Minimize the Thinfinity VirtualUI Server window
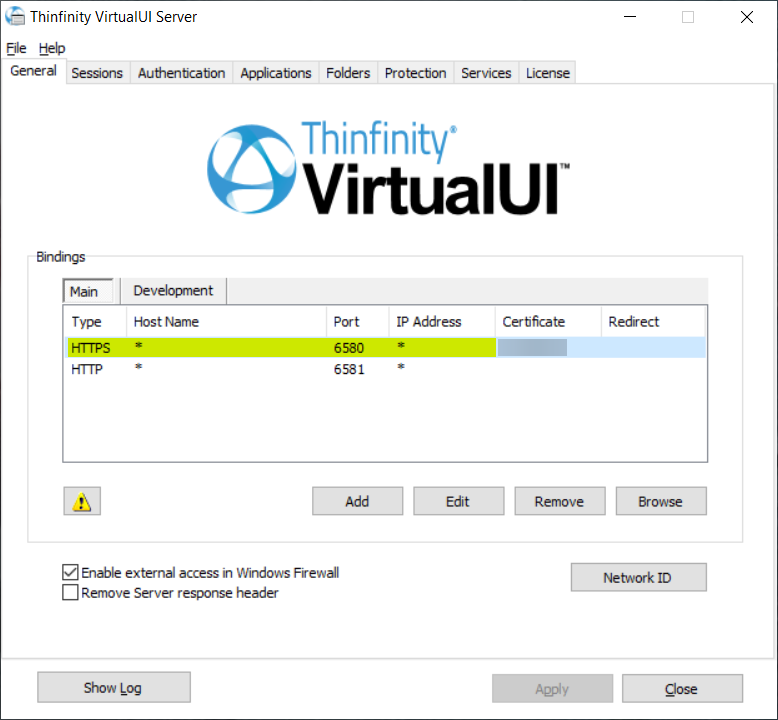 point(630,17)
